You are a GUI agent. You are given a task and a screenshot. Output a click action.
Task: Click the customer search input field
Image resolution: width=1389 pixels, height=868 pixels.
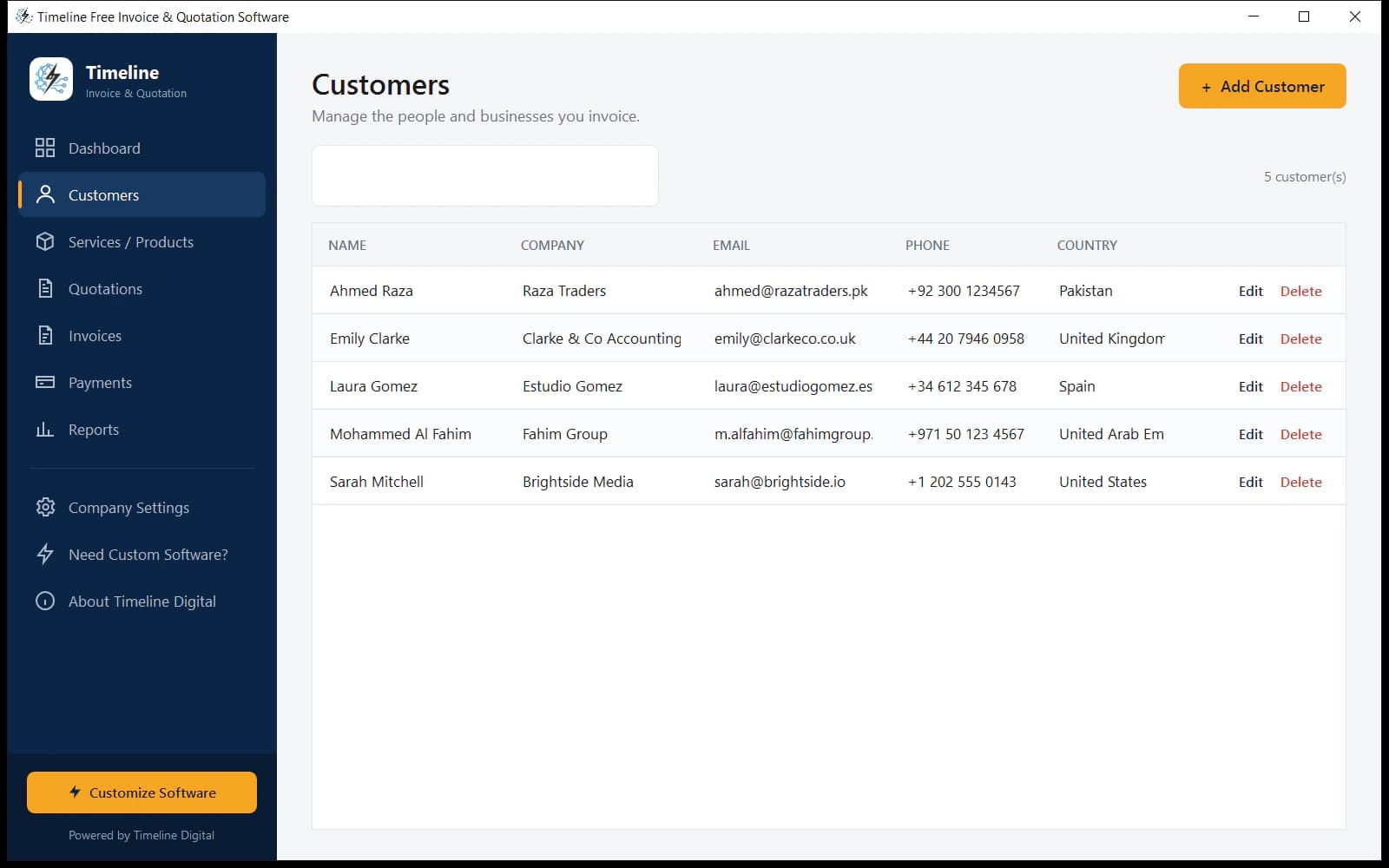pyautogui.click(x=484, y=175)
